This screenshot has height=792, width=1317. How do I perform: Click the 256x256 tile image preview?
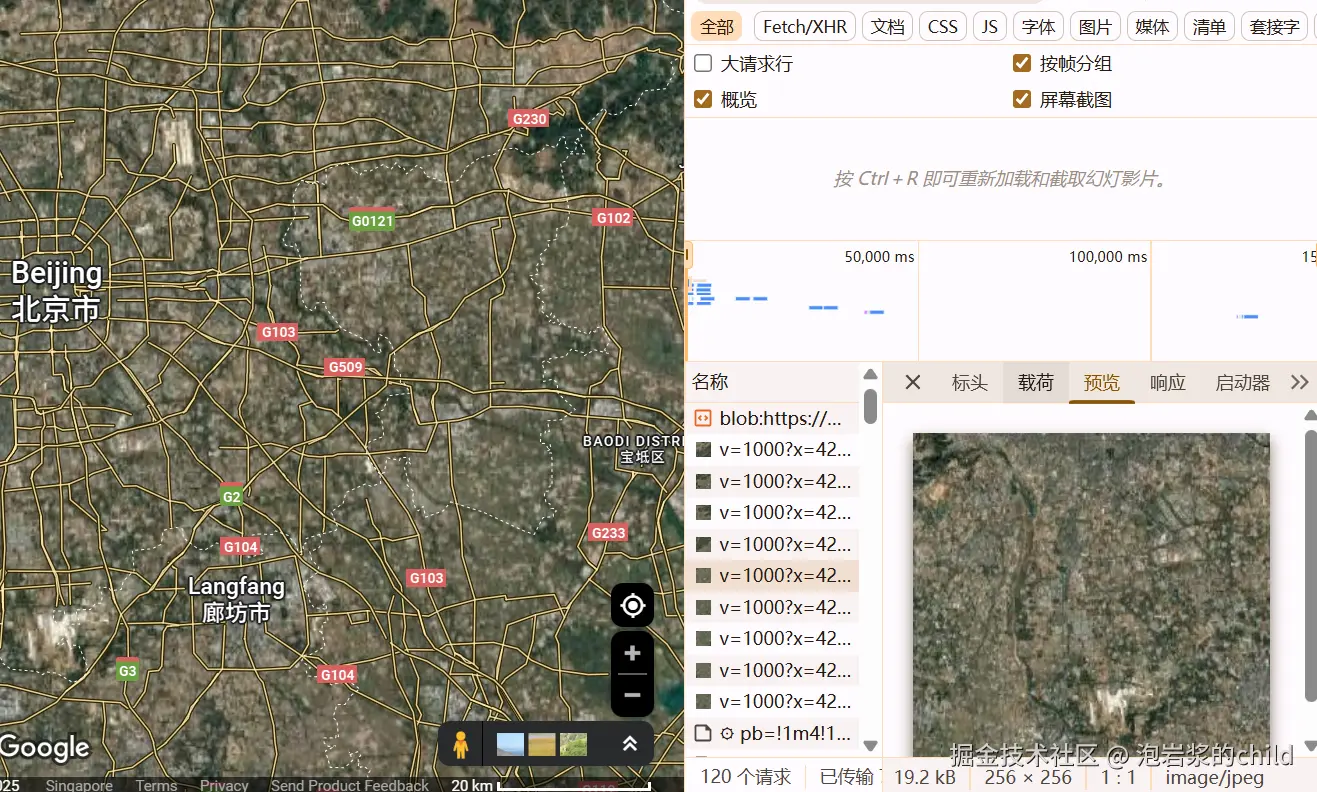(x=1091, y=594)
